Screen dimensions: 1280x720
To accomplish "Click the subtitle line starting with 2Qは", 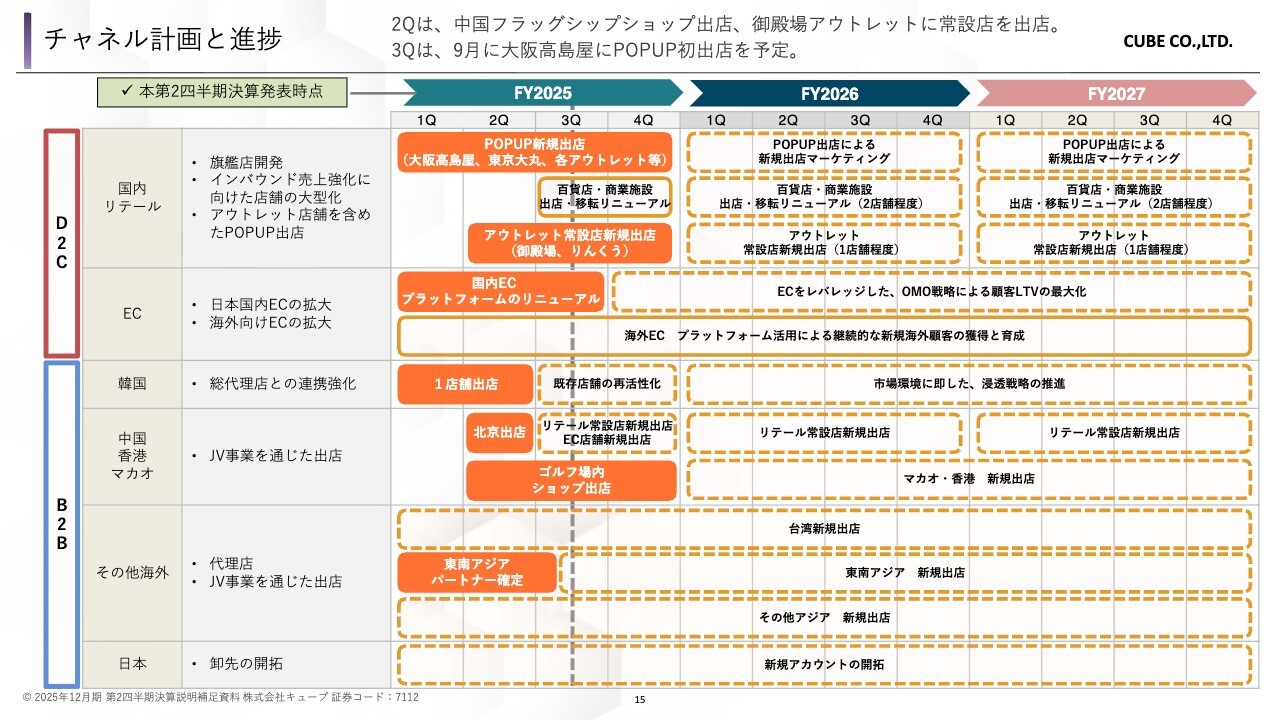I will pyautogui.click(x=726, y=23).
